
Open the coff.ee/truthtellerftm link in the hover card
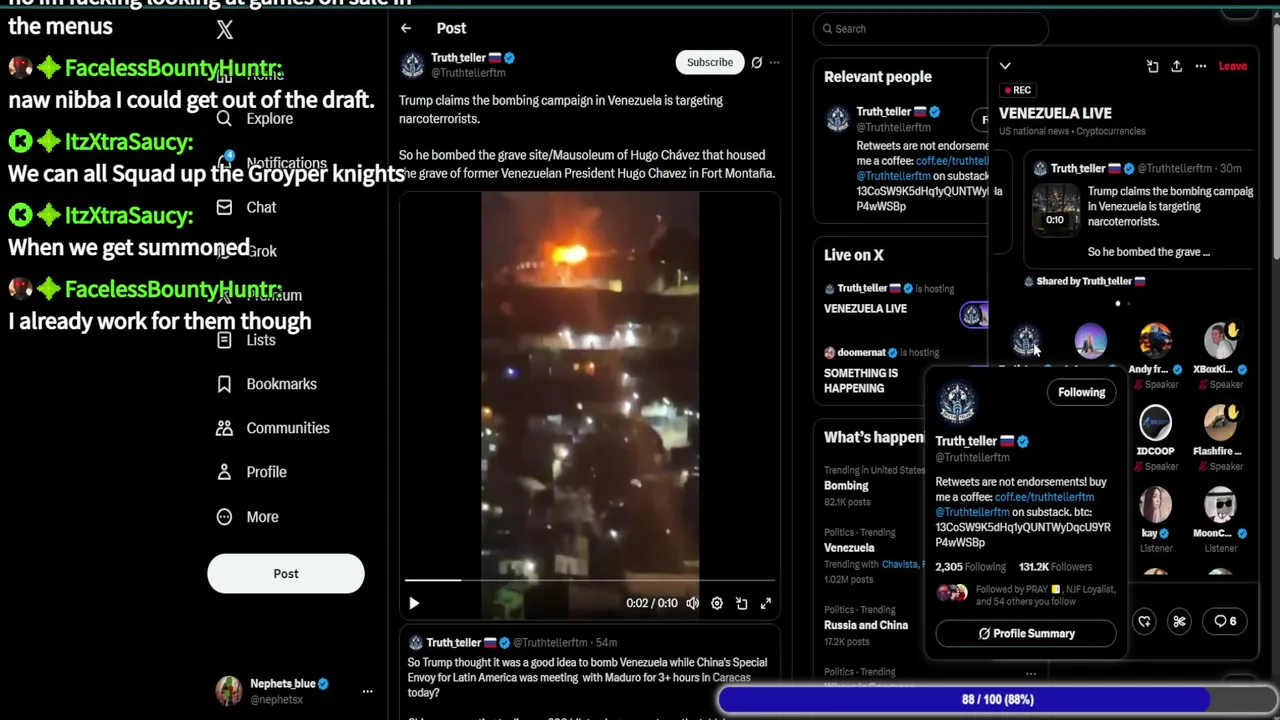coord(1044,497)
